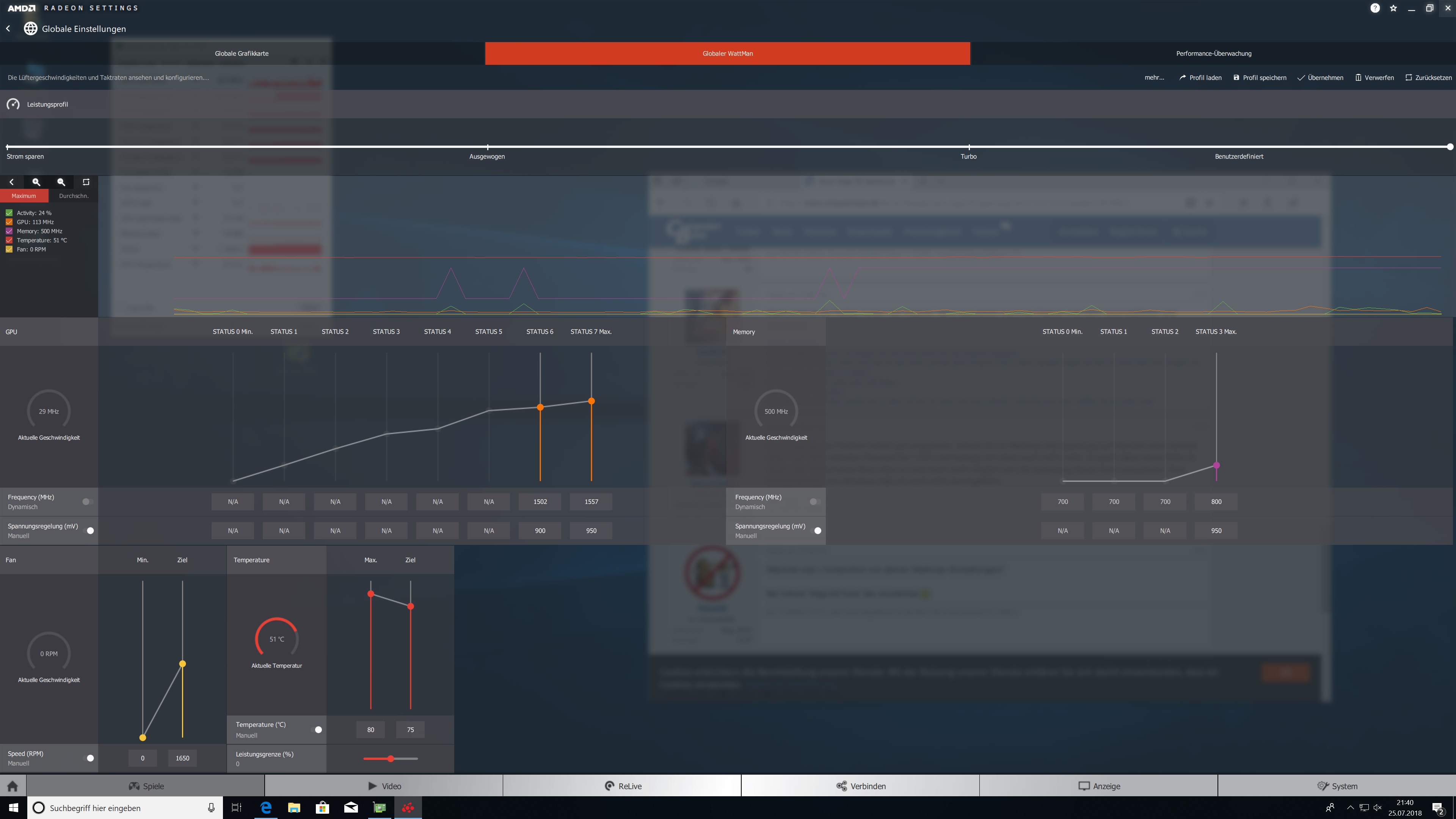Screen dimensions: 1456x819
Task: Switch to Performance-Überwachung tab
Action: click(1213, 53)
